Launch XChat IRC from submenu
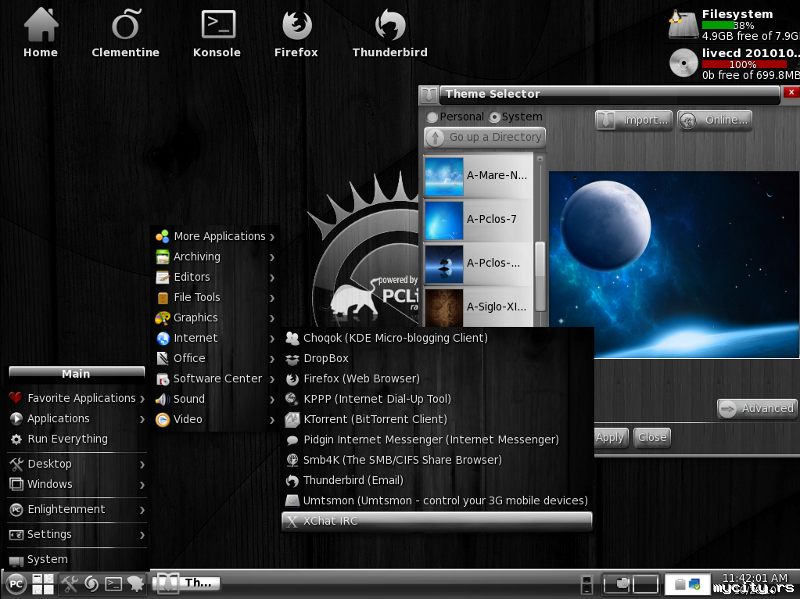The image size is (800, 599). point(437,521)
